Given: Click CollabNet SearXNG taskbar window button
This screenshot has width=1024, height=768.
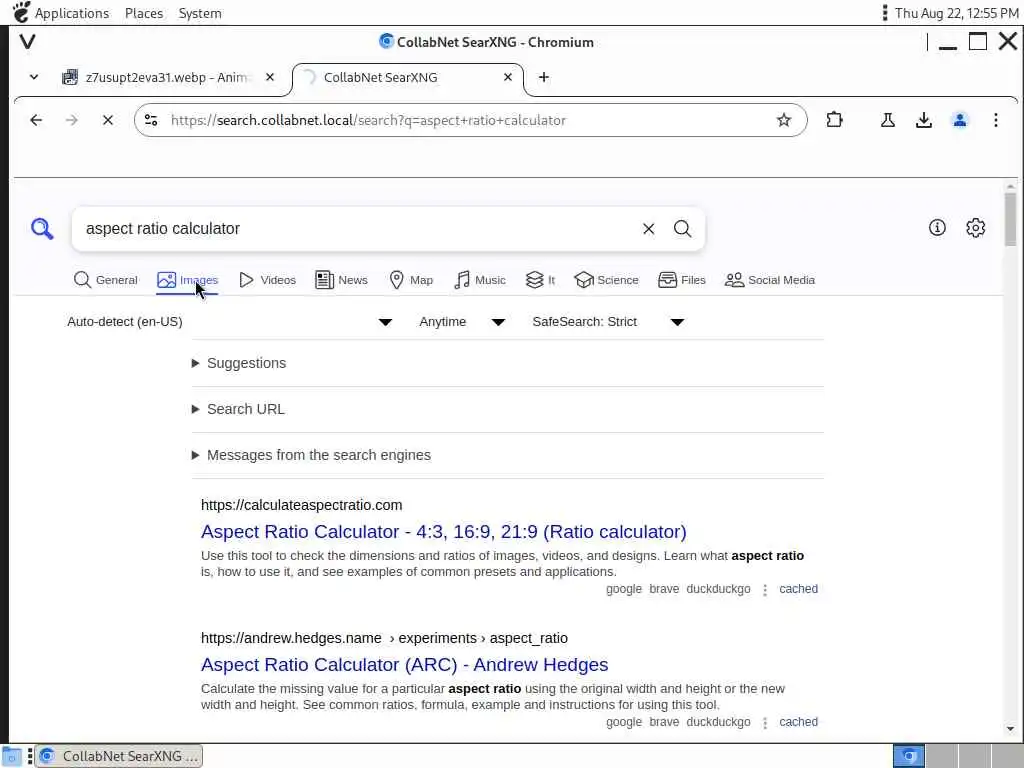Looking at the screenshot, I should click(119, 756).
